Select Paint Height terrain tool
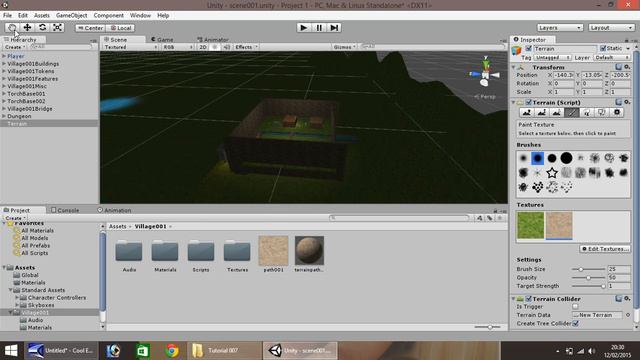 coord(542,113)
